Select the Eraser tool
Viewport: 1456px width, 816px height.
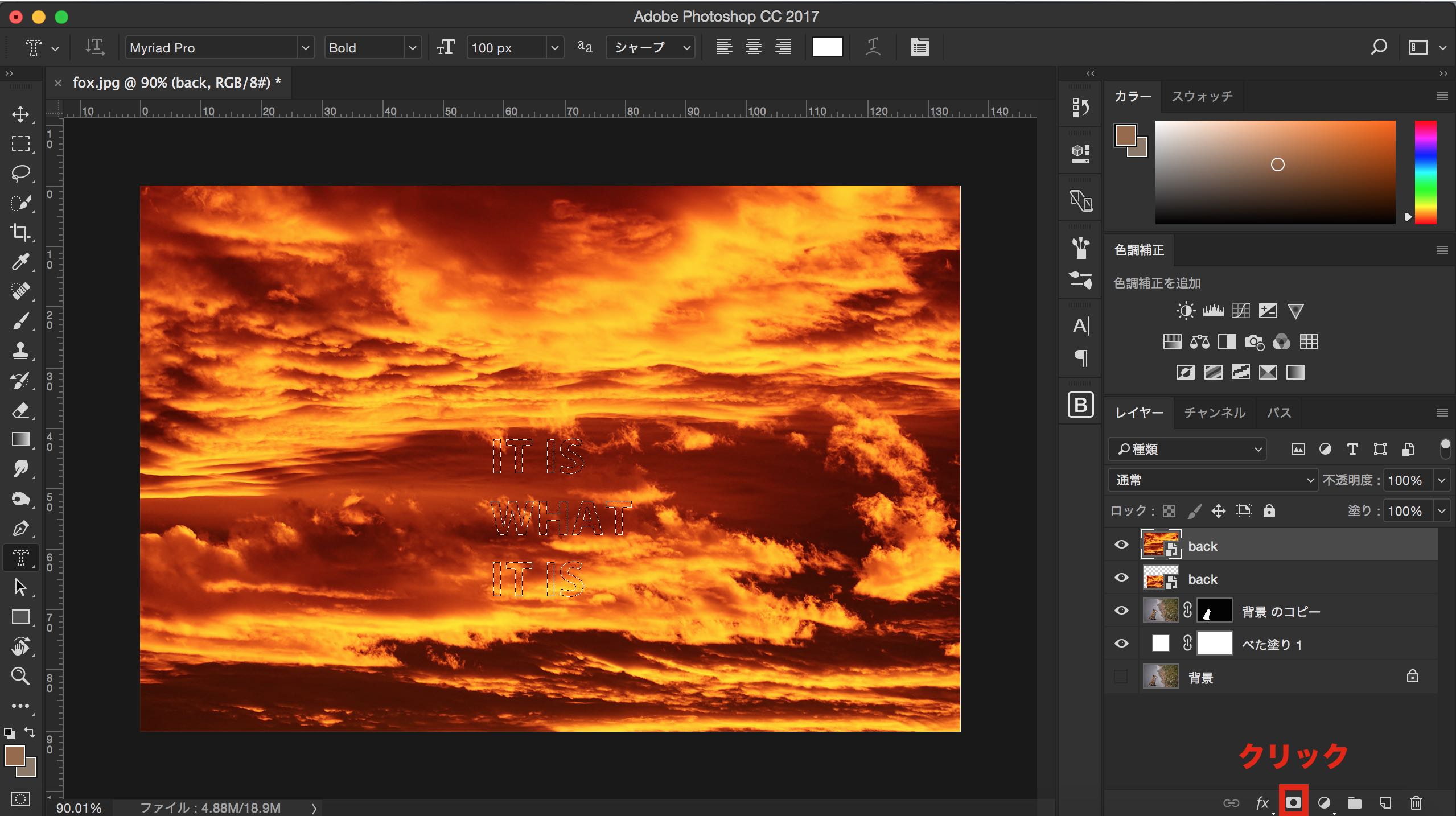(20, 410)
